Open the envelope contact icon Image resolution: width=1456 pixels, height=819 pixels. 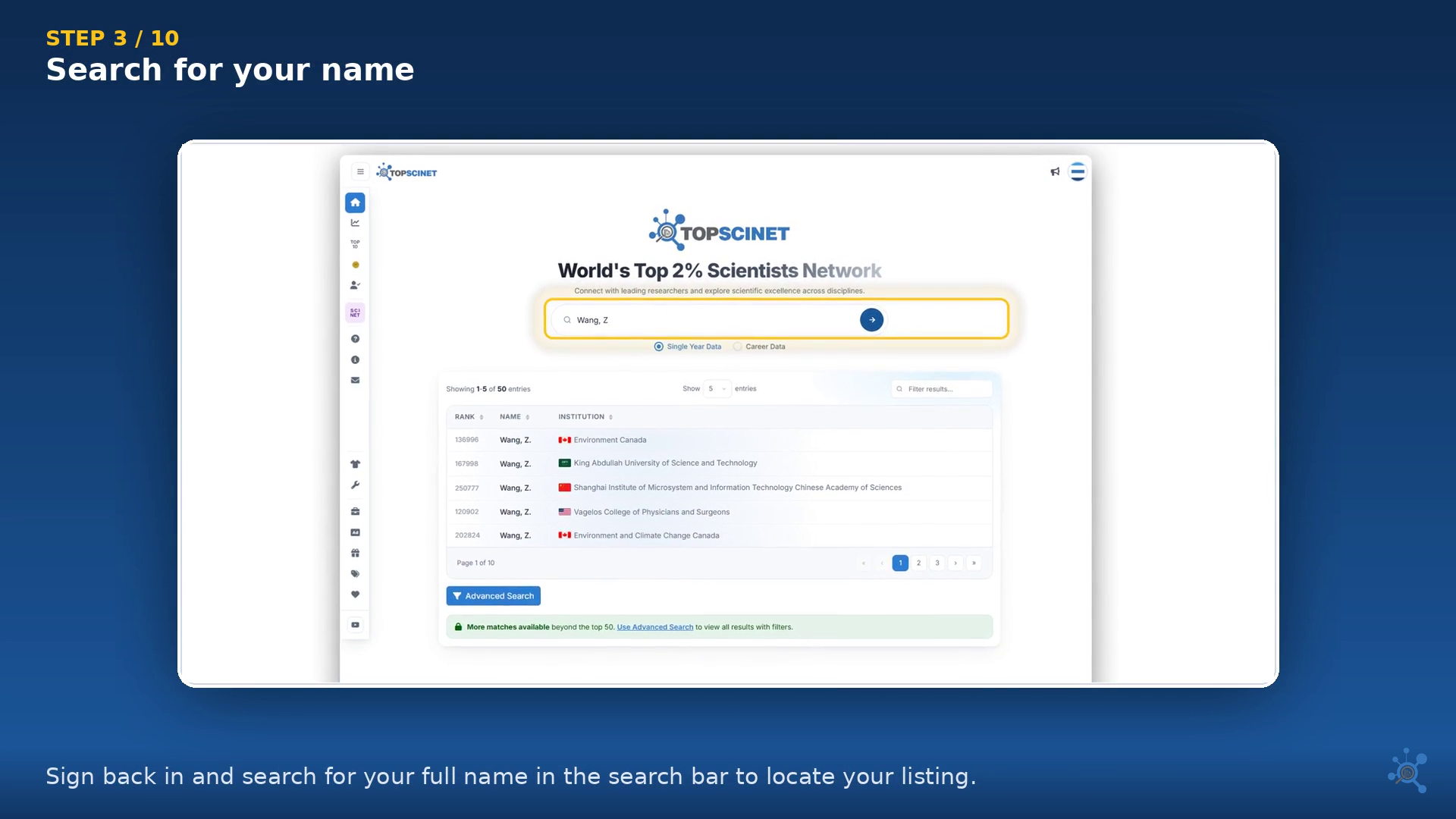tap(355, 380)
